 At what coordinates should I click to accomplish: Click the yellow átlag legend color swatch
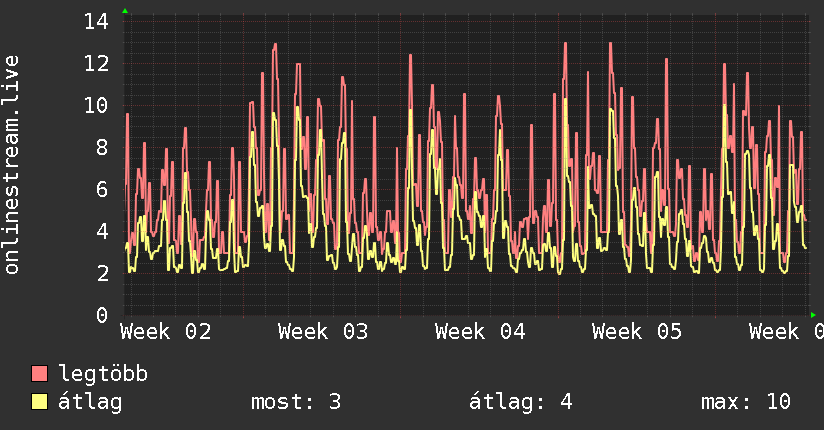point(39,402)
